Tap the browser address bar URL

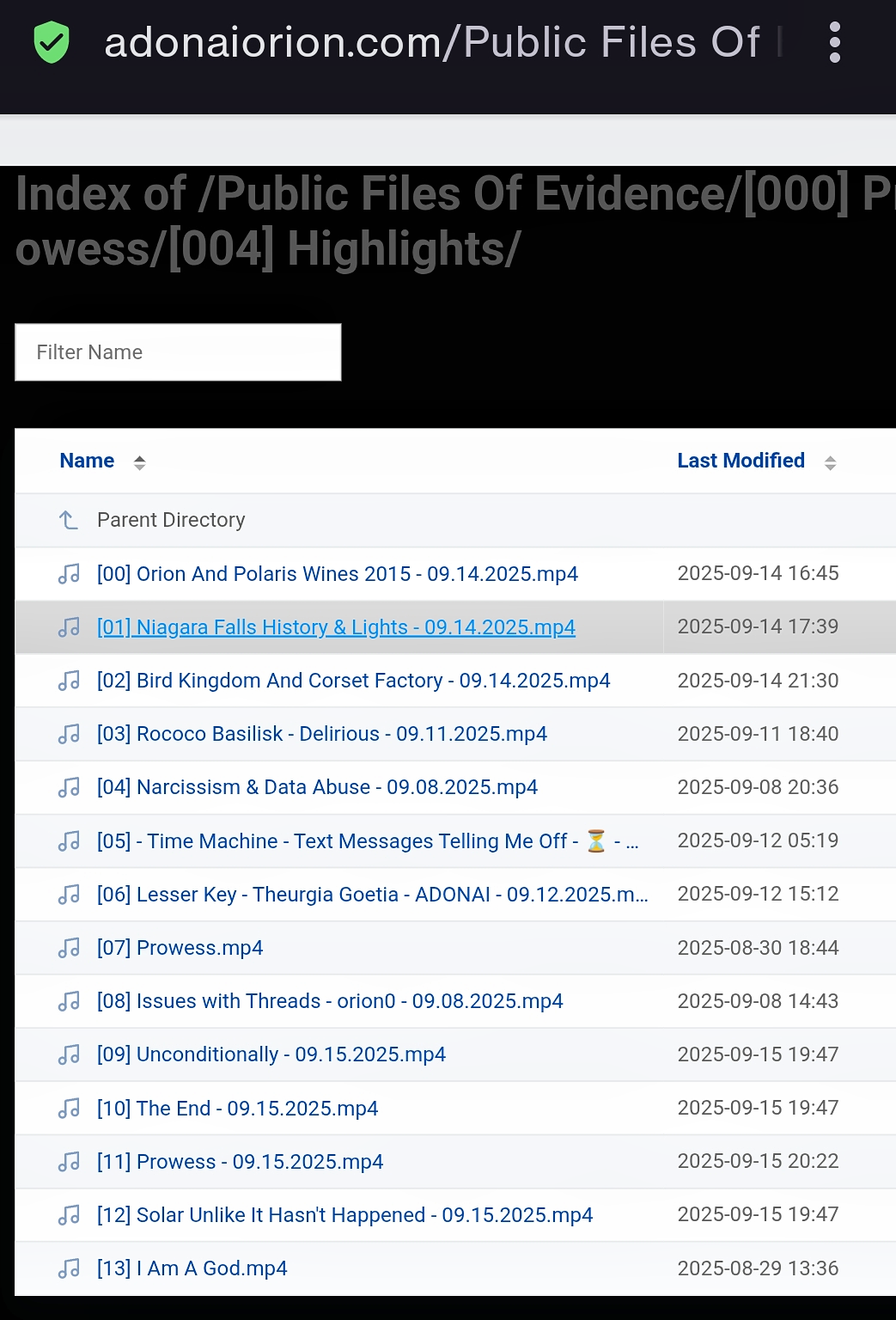pyautogui.click(x=431, y=43)
